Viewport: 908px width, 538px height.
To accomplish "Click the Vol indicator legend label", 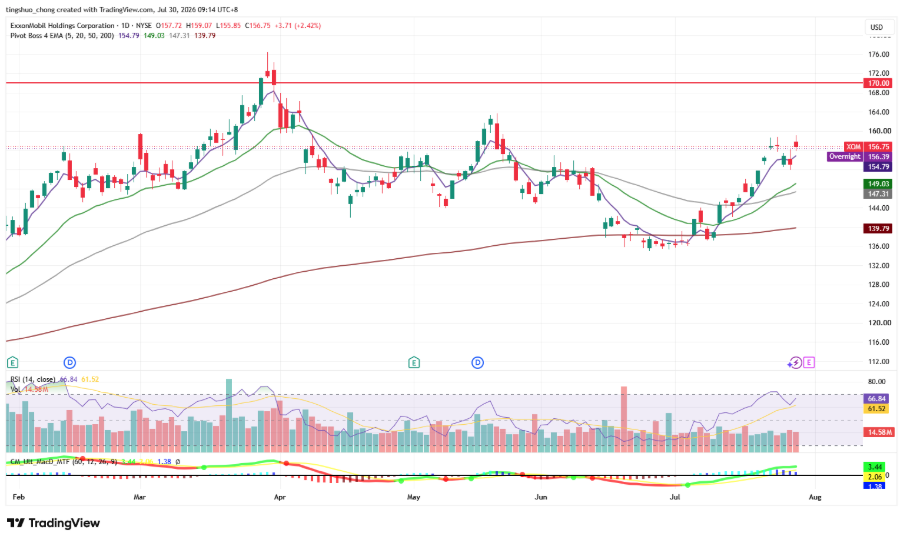I will 15,389.
